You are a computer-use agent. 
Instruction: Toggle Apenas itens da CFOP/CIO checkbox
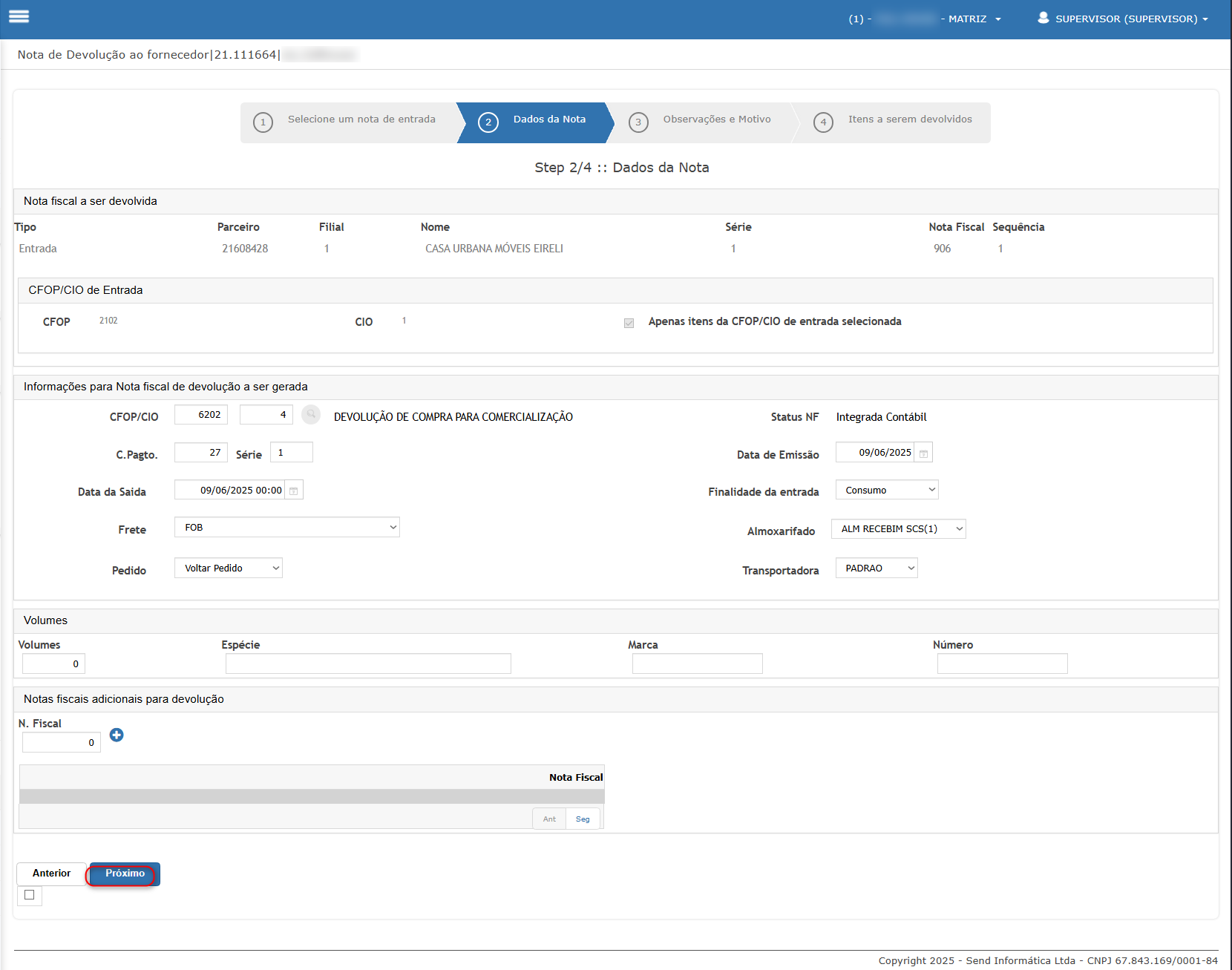coord(629,323)
